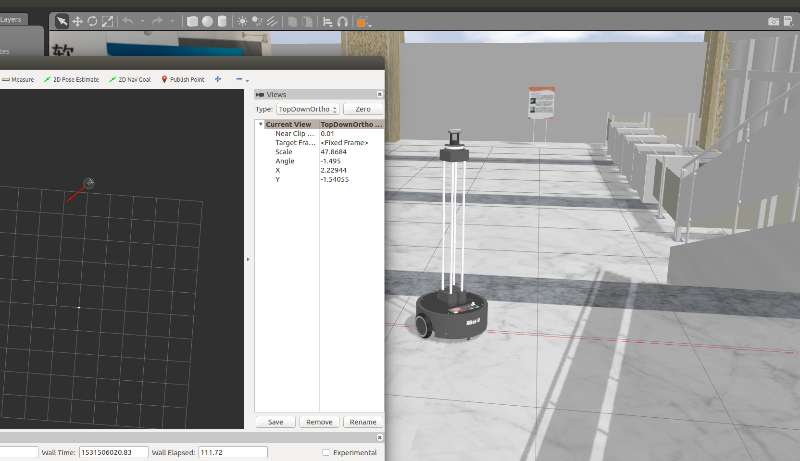The image size is (800, 461).
Task: Click the Copy icon in Gazebo toolbar
Action: point(292,21)
